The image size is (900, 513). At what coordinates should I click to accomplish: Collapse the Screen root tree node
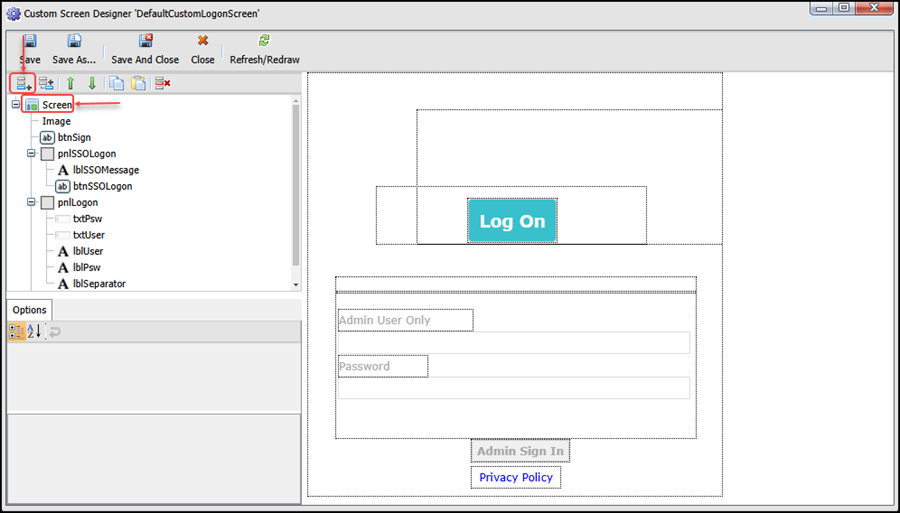(16, 105)
